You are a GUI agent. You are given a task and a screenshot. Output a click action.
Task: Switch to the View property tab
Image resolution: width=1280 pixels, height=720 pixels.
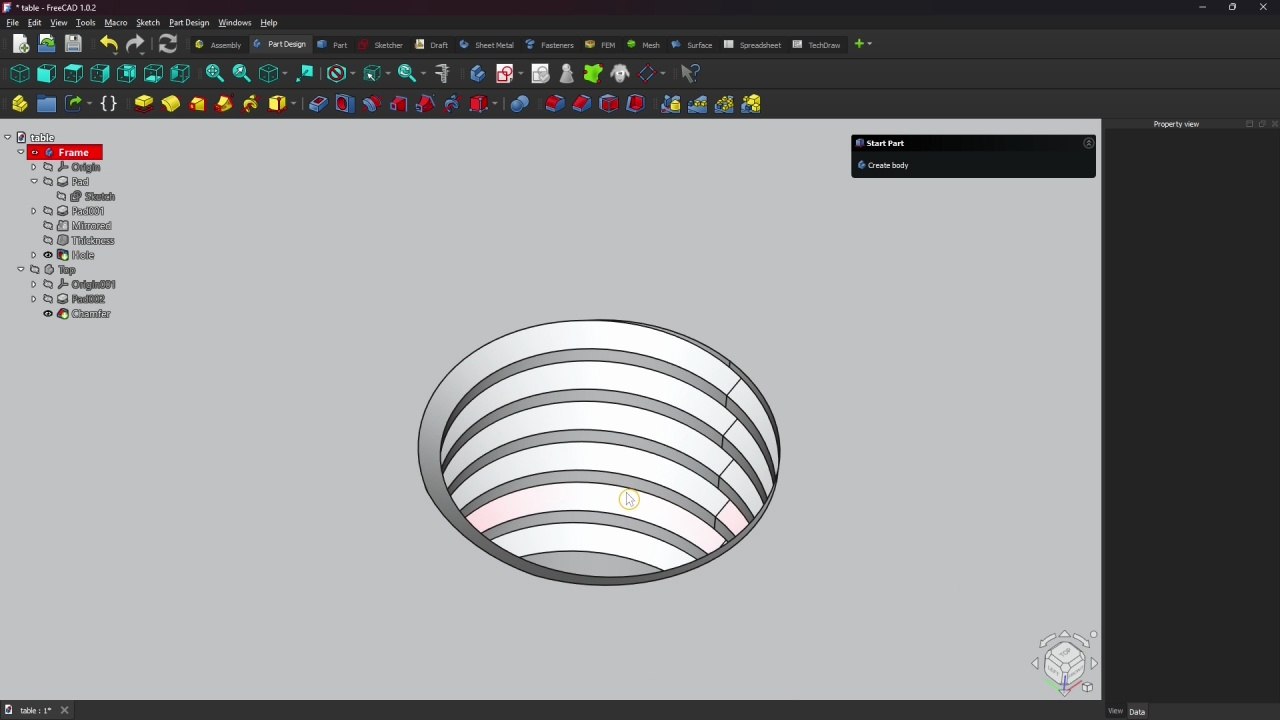coord(1115,711)
